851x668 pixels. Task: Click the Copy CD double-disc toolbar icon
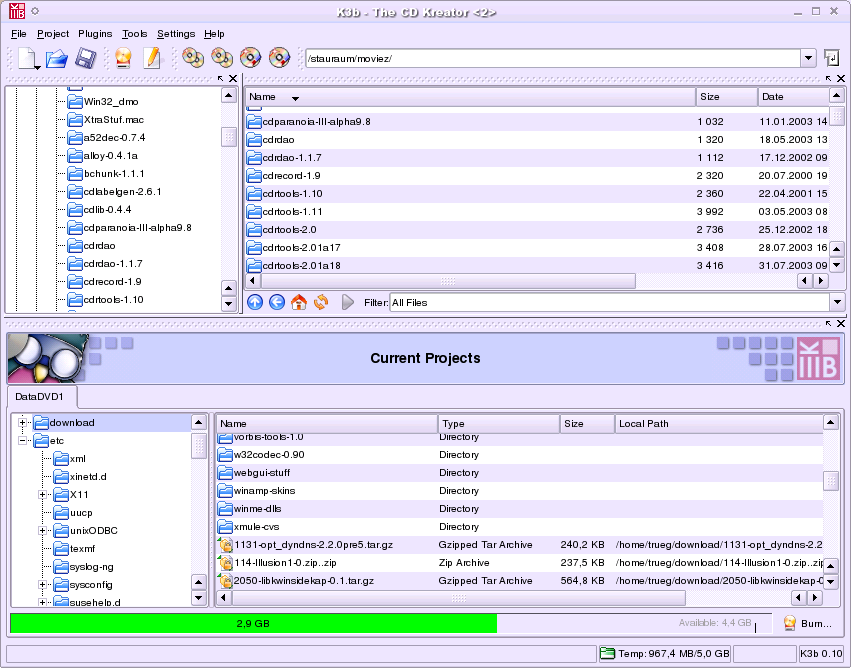pyautogui.click(x=191, y=58)
